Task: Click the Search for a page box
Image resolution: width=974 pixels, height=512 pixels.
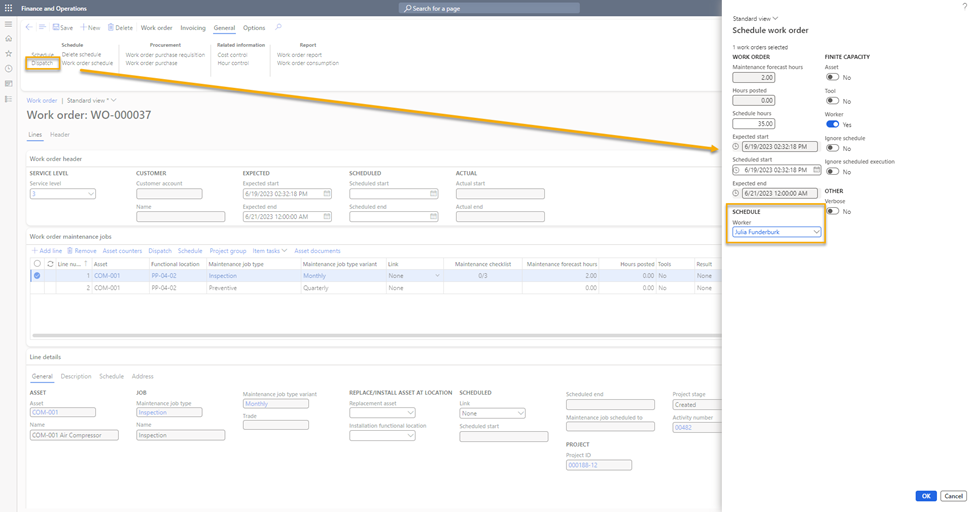Action: click(x=489, y=8)
